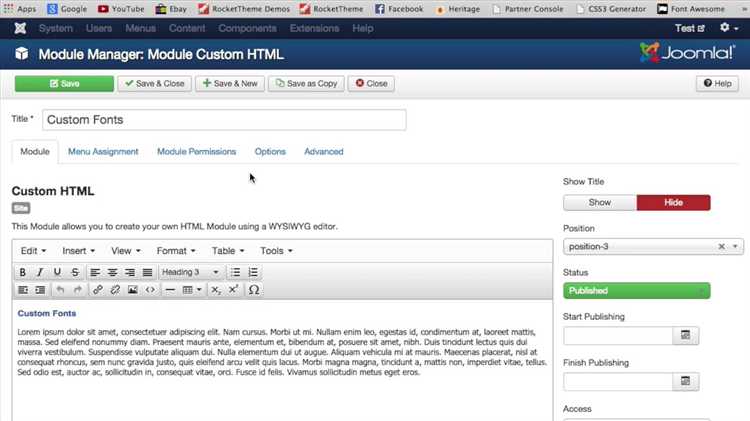The image size is (750, 421).
Task: Insert special character (Omega)
Action: click(254, 290)
